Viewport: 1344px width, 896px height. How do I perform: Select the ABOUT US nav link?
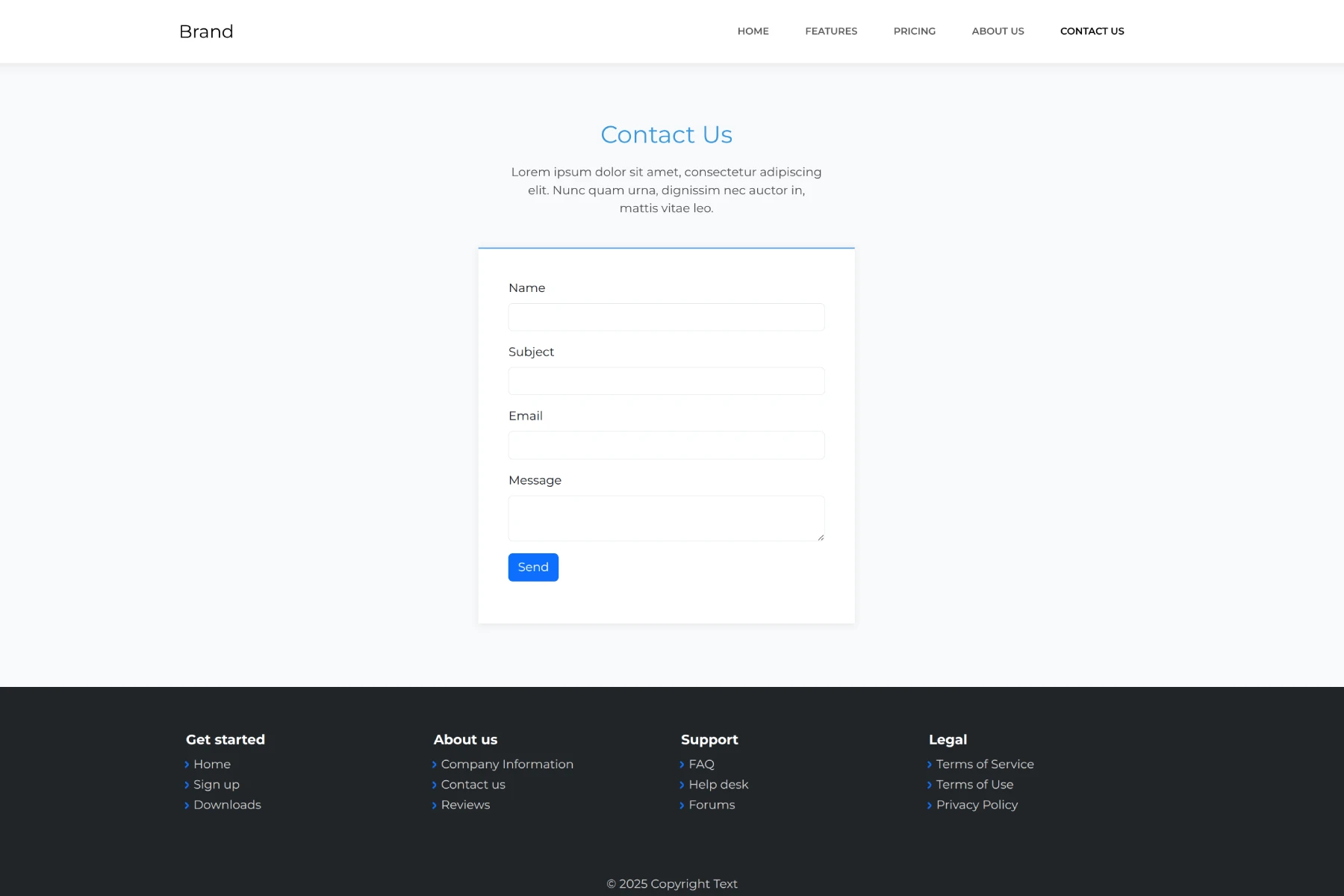coord(998,31)
